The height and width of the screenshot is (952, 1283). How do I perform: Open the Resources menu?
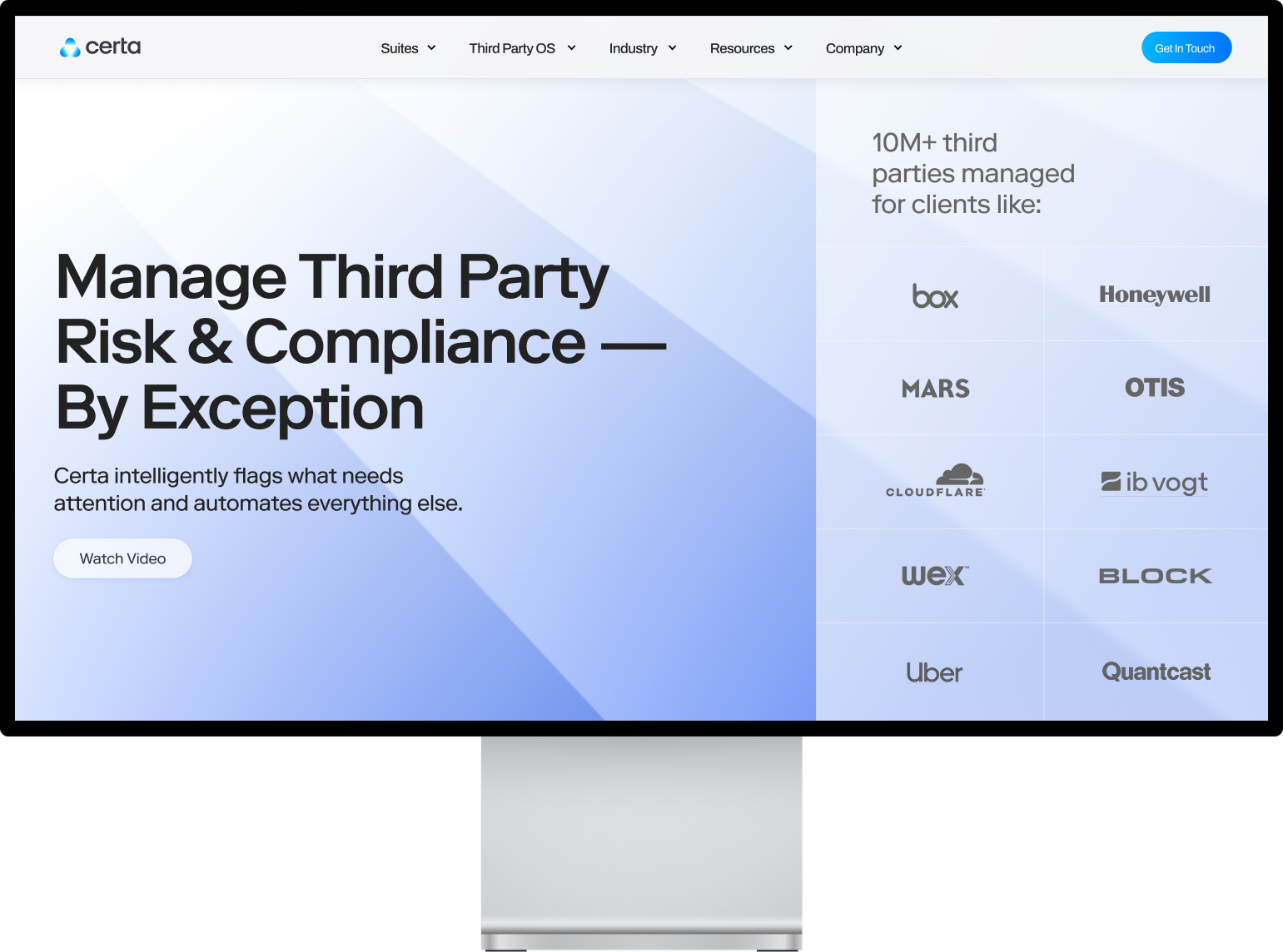coord(742,48)
